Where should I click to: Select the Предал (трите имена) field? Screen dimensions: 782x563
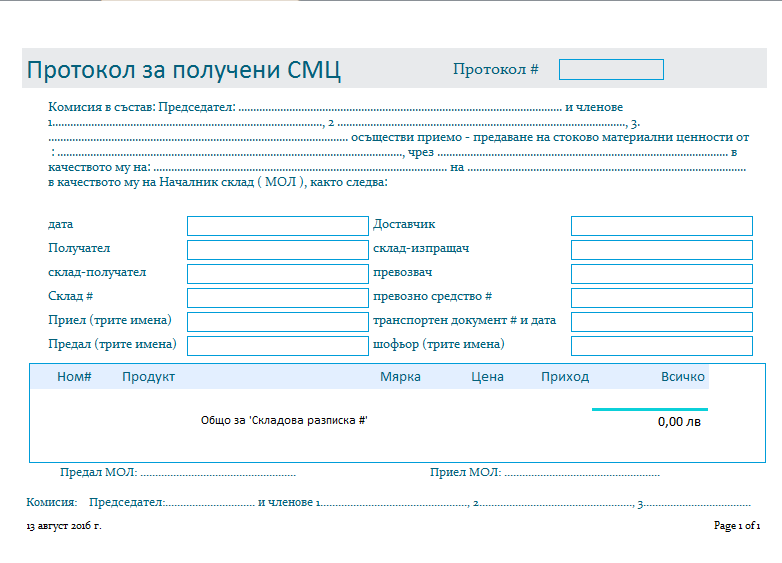coord(278,346)
